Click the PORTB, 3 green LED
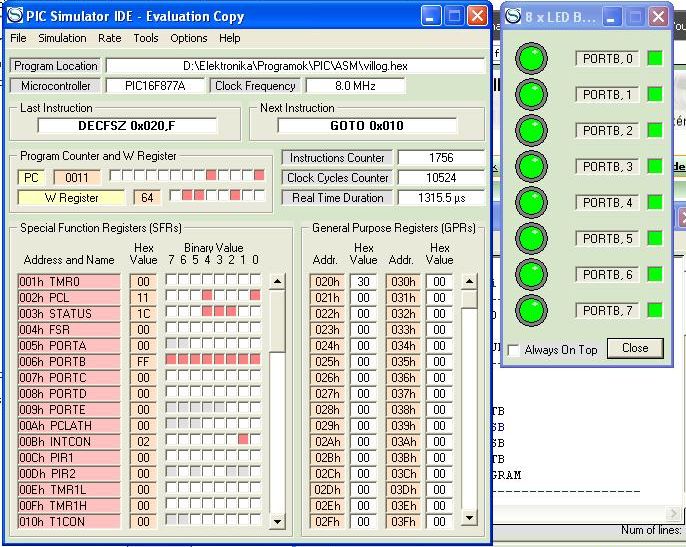This screenshot has width=686, height=547. pyautogui.click(x=532, y=166)
